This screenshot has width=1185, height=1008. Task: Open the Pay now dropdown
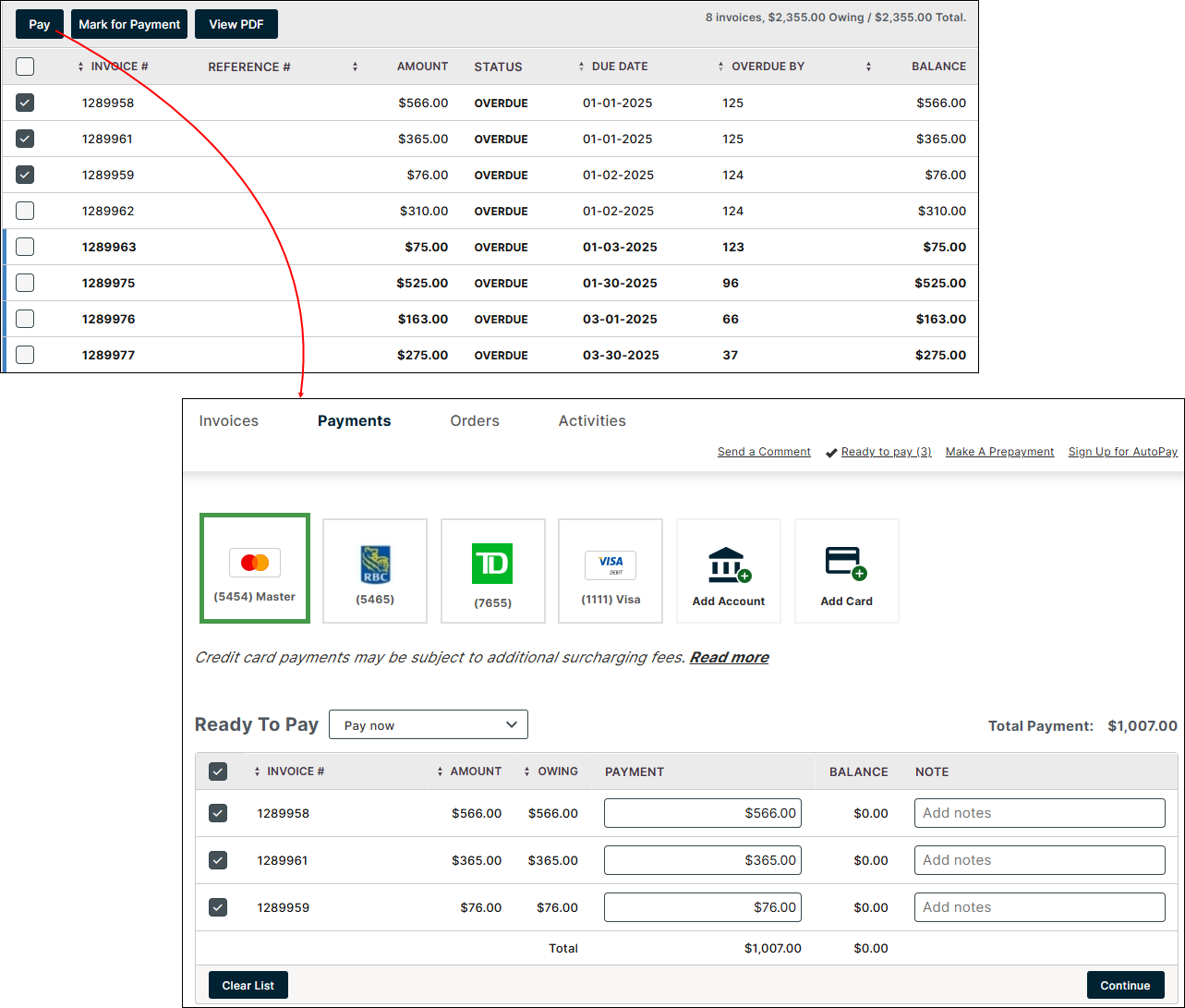[429, 724]
